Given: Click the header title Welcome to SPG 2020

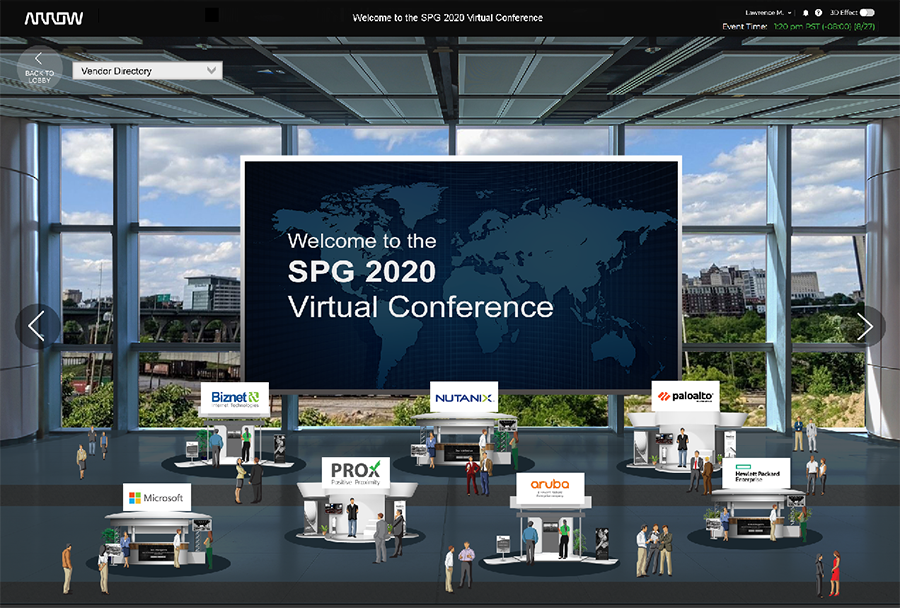Looking at the screenshot, I should point(448,18).
